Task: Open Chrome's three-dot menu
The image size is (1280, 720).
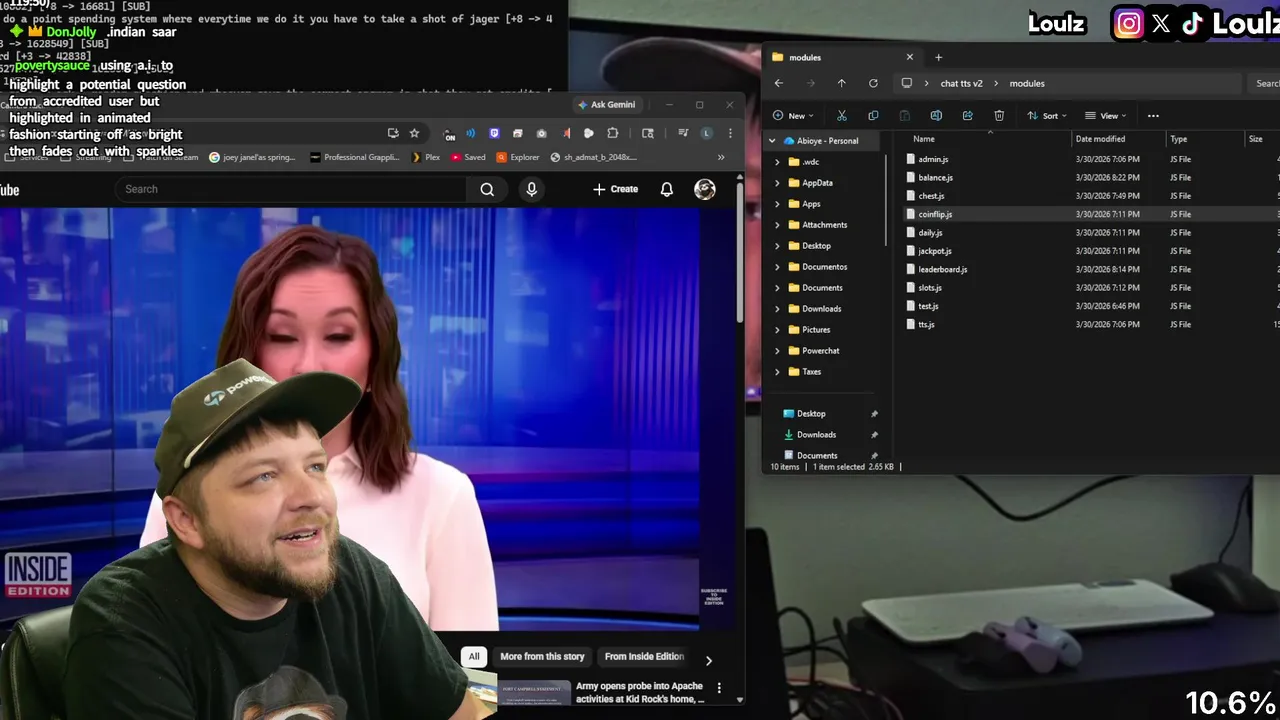Action: [x=730, y=133]
